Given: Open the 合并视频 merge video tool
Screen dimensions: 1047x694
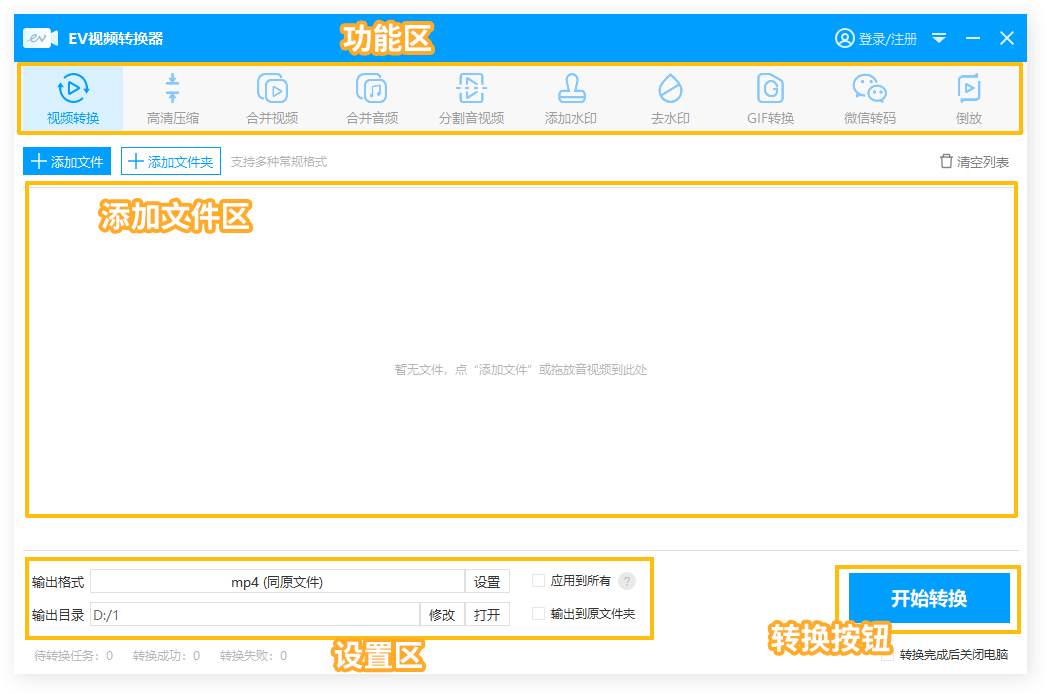Looking at the screenshot, I should [x=272, y=90].
